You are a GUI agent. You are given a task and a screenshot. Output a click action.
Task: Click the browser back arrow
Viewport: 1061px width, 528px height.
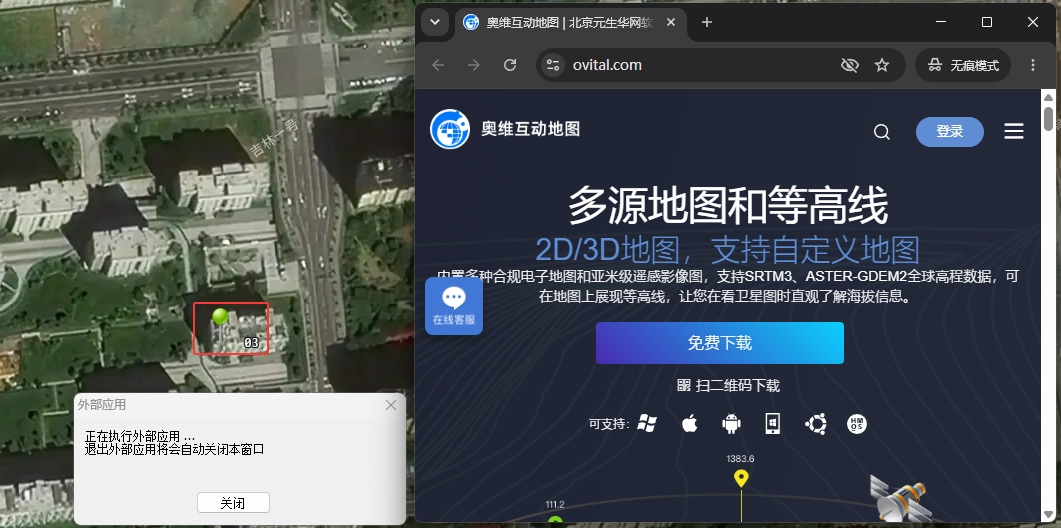pos(438,65)
